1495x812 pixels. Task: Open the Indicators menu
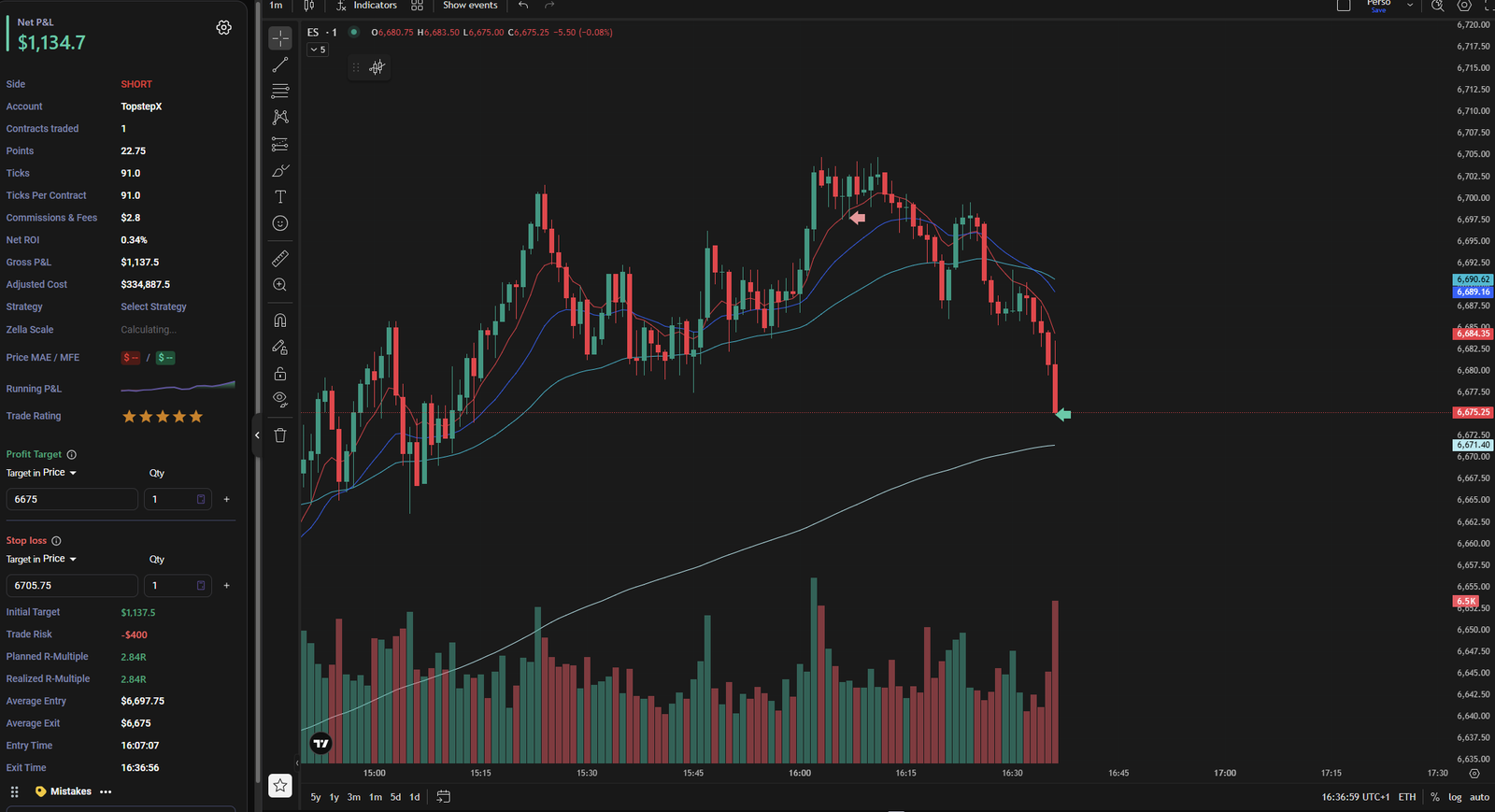pos(367,6)
